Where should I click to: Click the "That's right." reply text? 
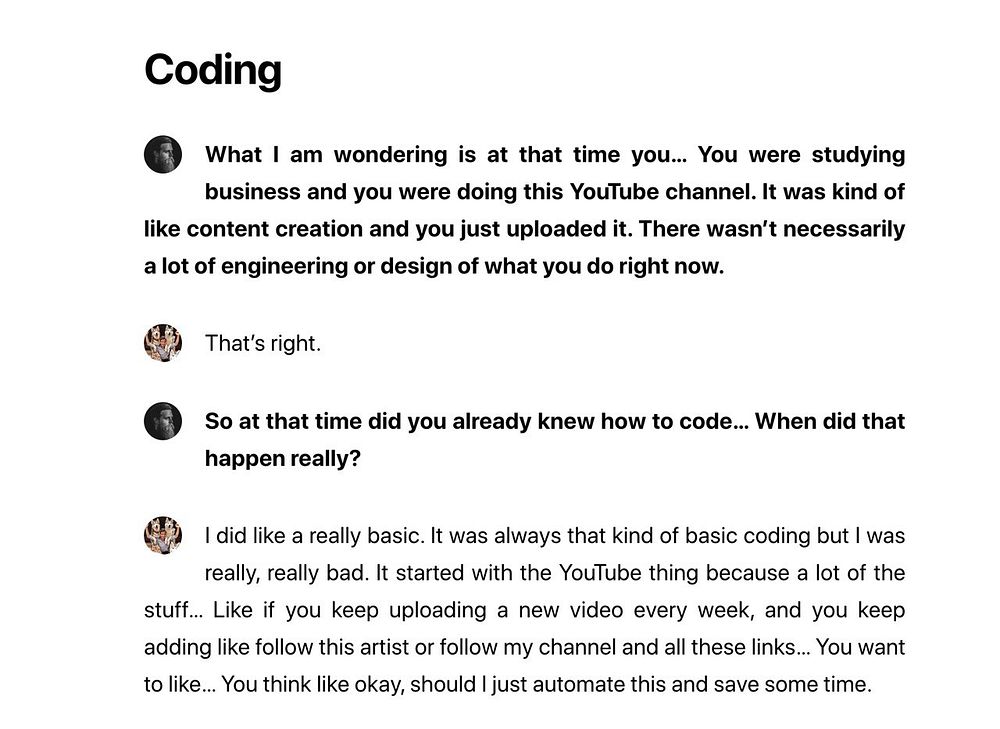coord(263,344)
